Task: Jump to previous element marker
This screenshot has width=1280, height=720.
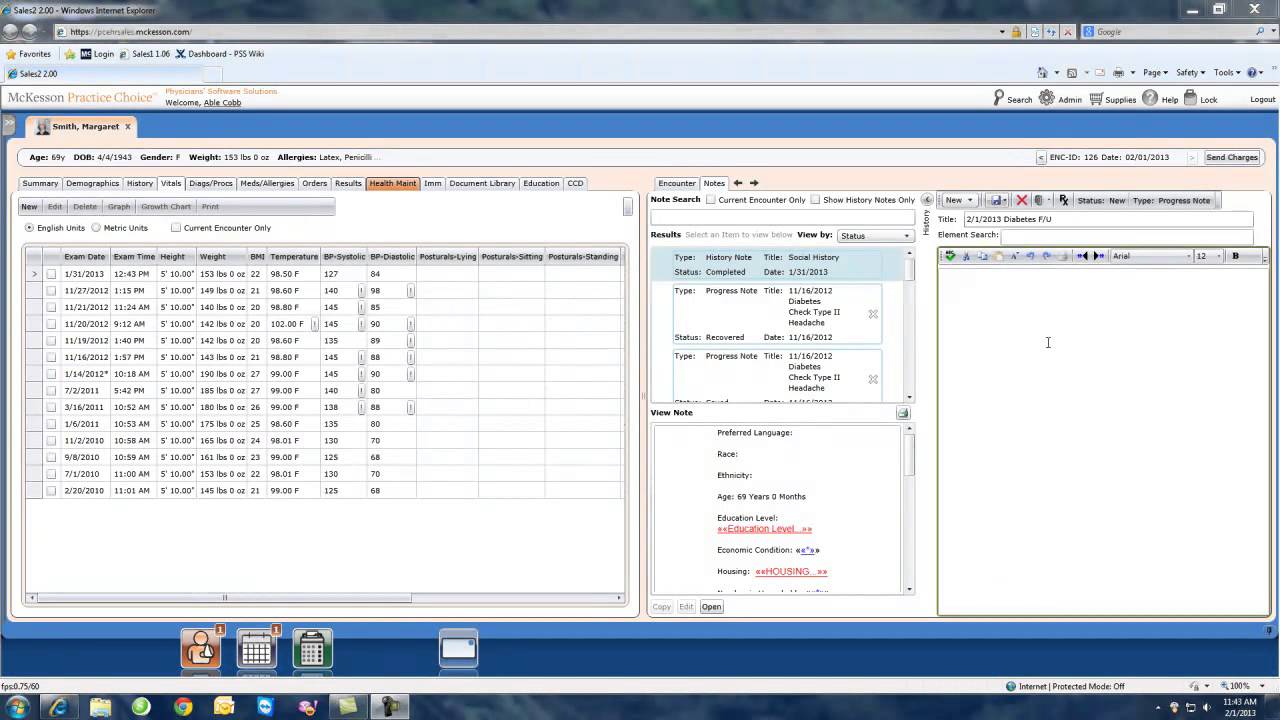Action: (1082, 256)
